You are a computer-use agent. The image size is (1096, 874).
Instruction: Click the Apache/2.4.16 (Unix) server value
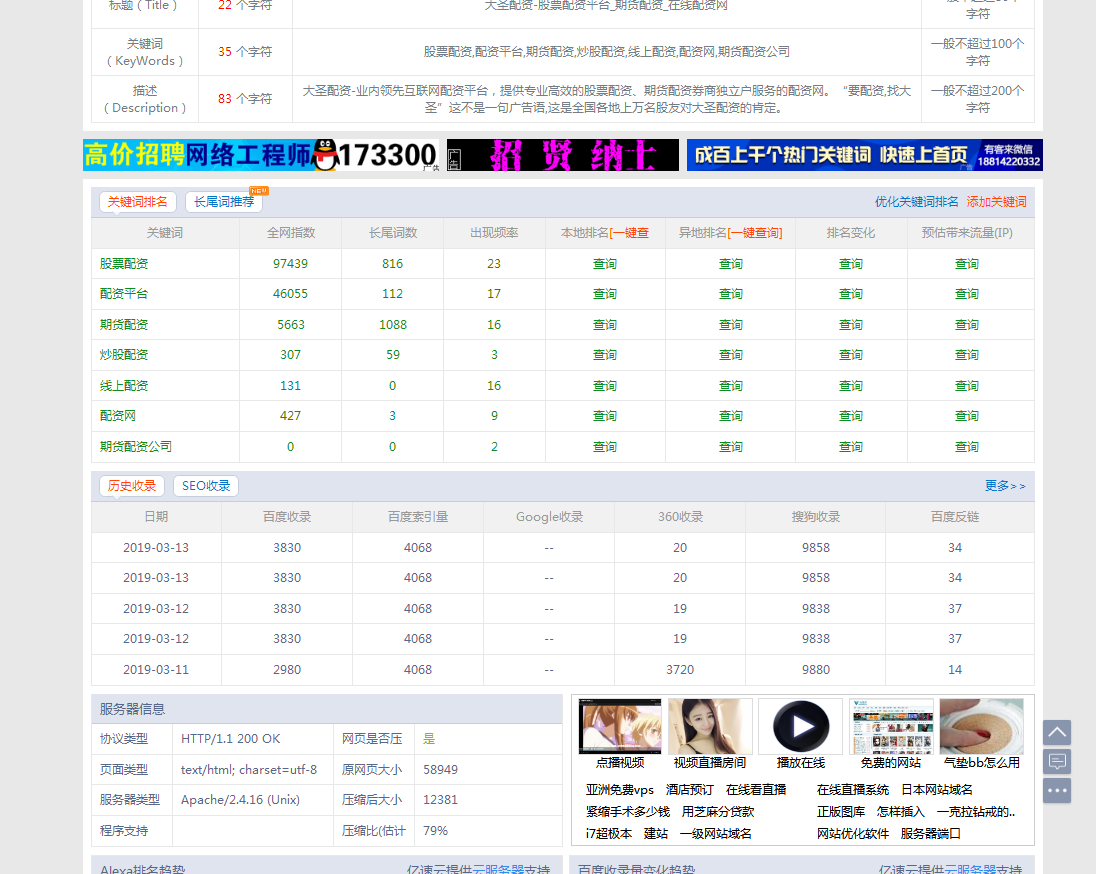click(240, 800)
